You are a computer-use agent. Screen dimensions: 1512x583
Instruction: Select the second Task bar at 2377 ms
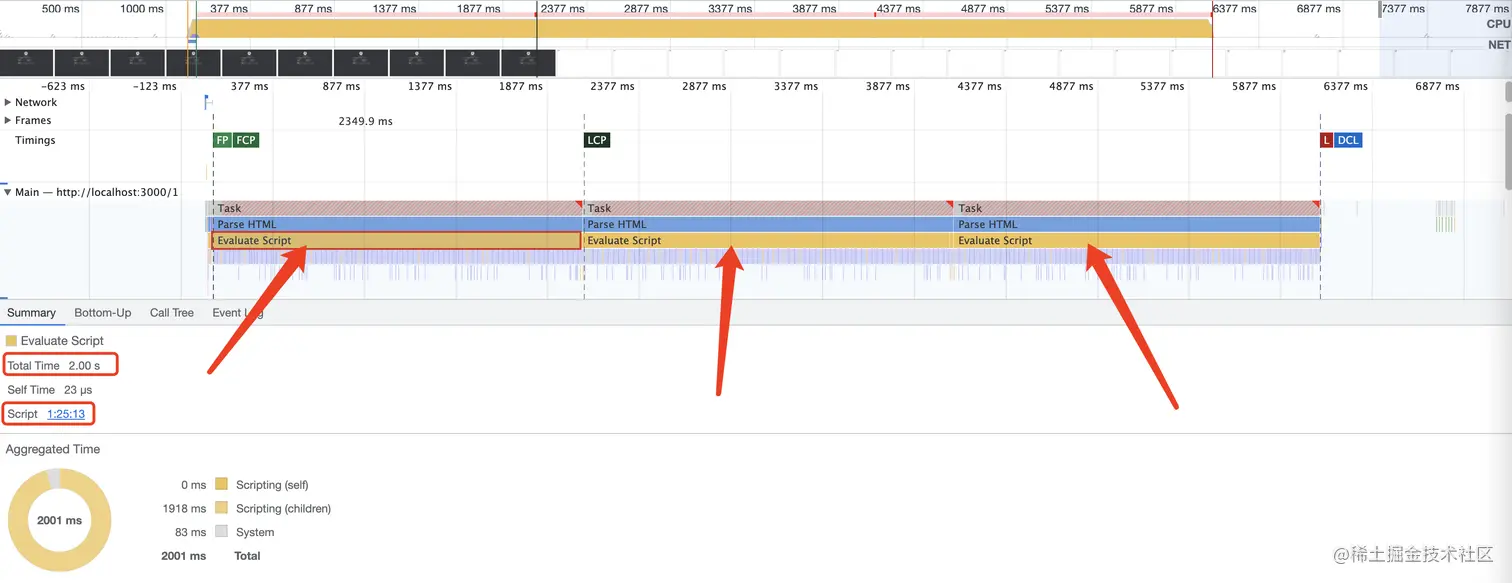[768, 208]
